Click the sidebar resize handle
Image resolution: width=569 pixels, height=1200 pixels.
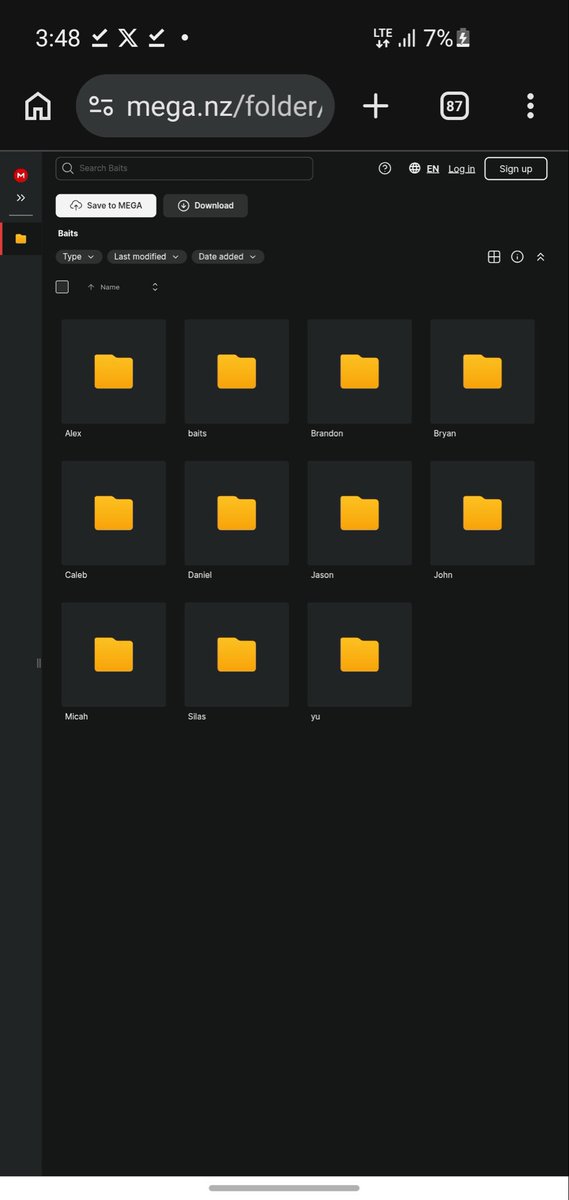[39, 663]
